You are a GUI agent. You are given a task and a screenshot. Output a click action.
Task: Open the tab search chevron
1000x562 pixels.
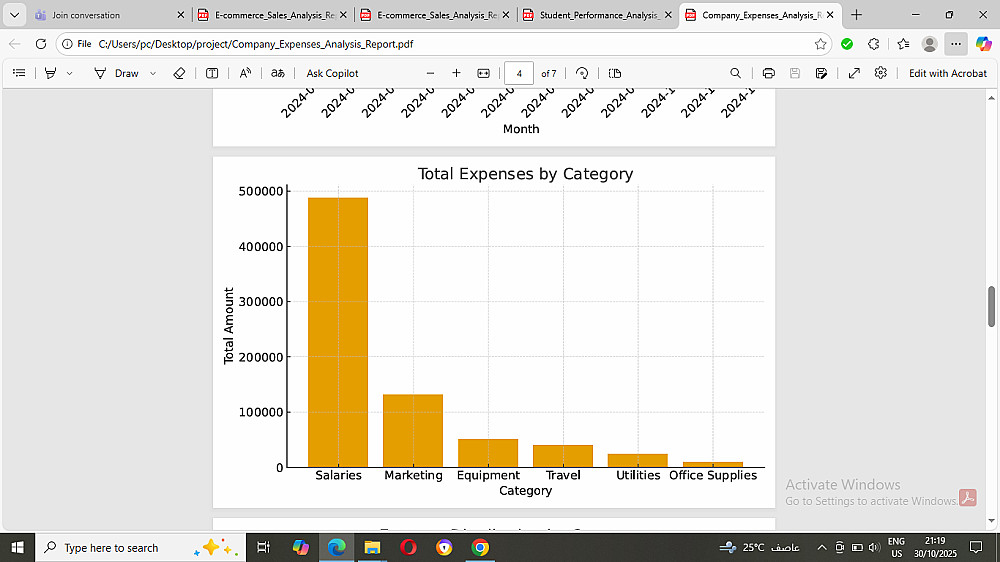click(14, 15)
